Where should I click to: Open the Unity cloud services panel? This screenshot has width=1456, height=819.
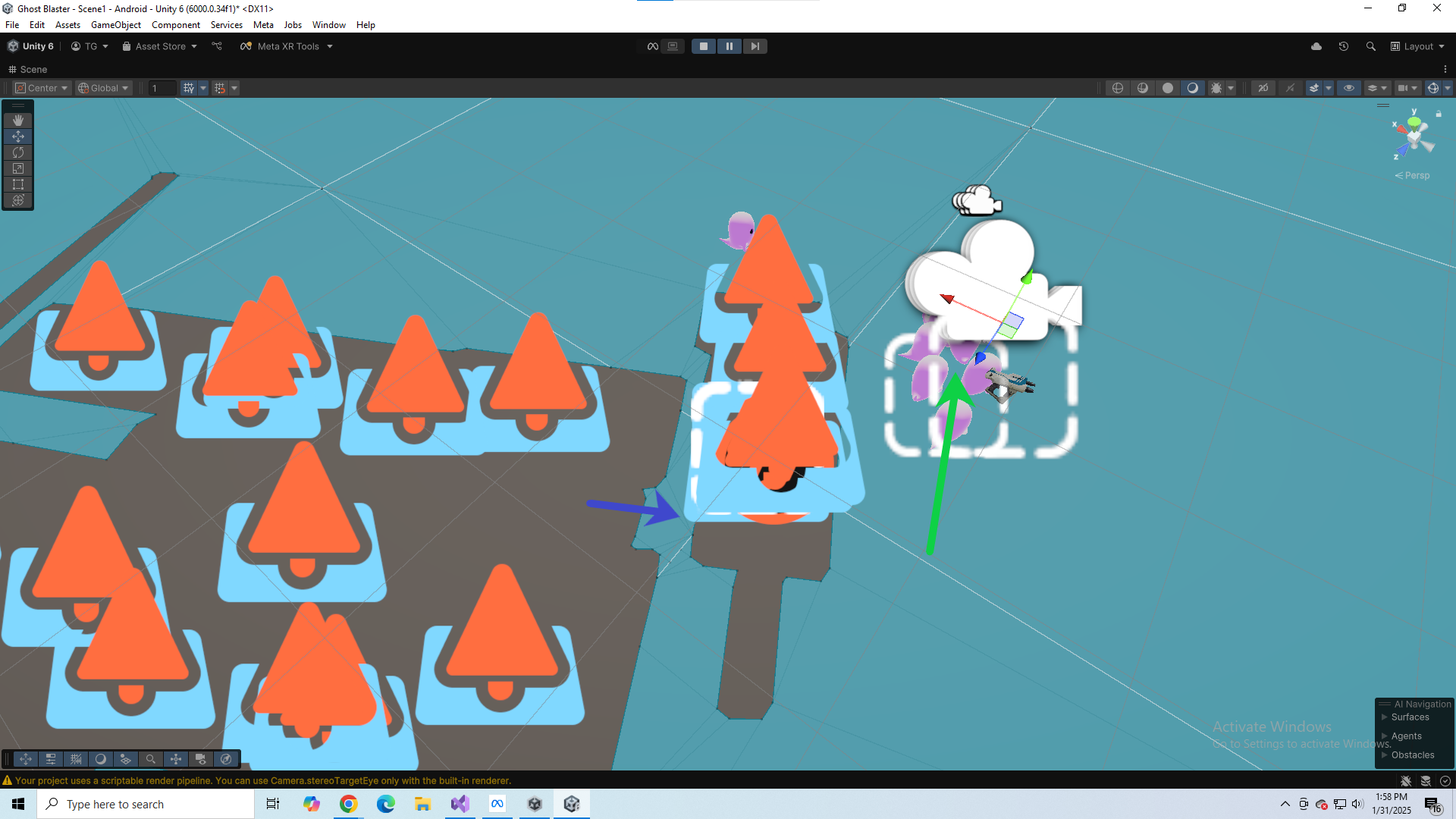[x=1317, y=46]
